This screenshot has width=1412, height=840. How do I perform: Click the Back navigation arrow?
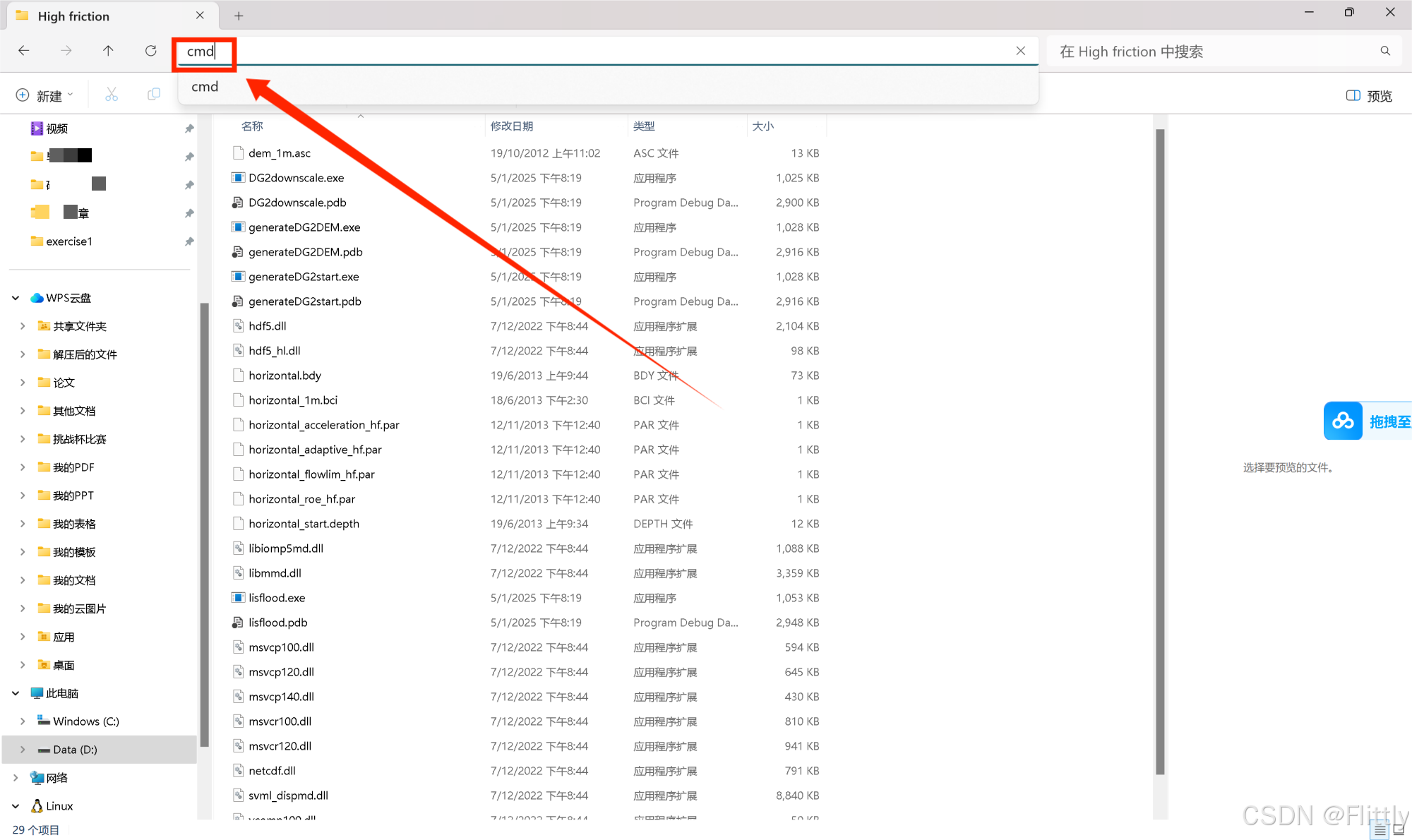(24, 51)
